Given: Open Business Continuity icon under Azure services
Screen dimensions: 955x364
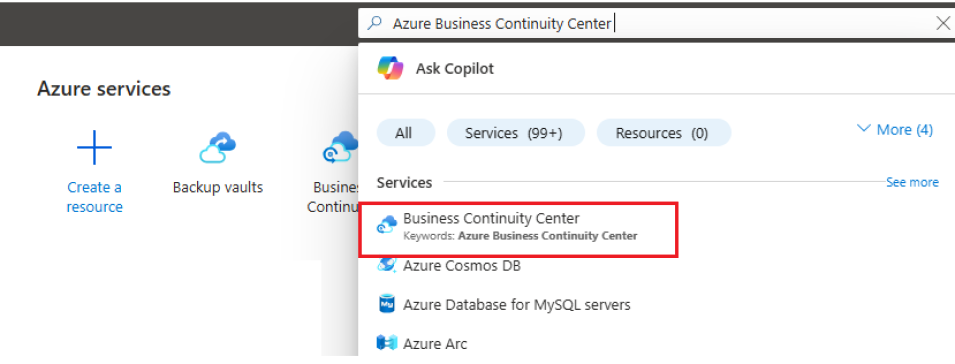Looking at the screenshot, I should coord(340,147).
